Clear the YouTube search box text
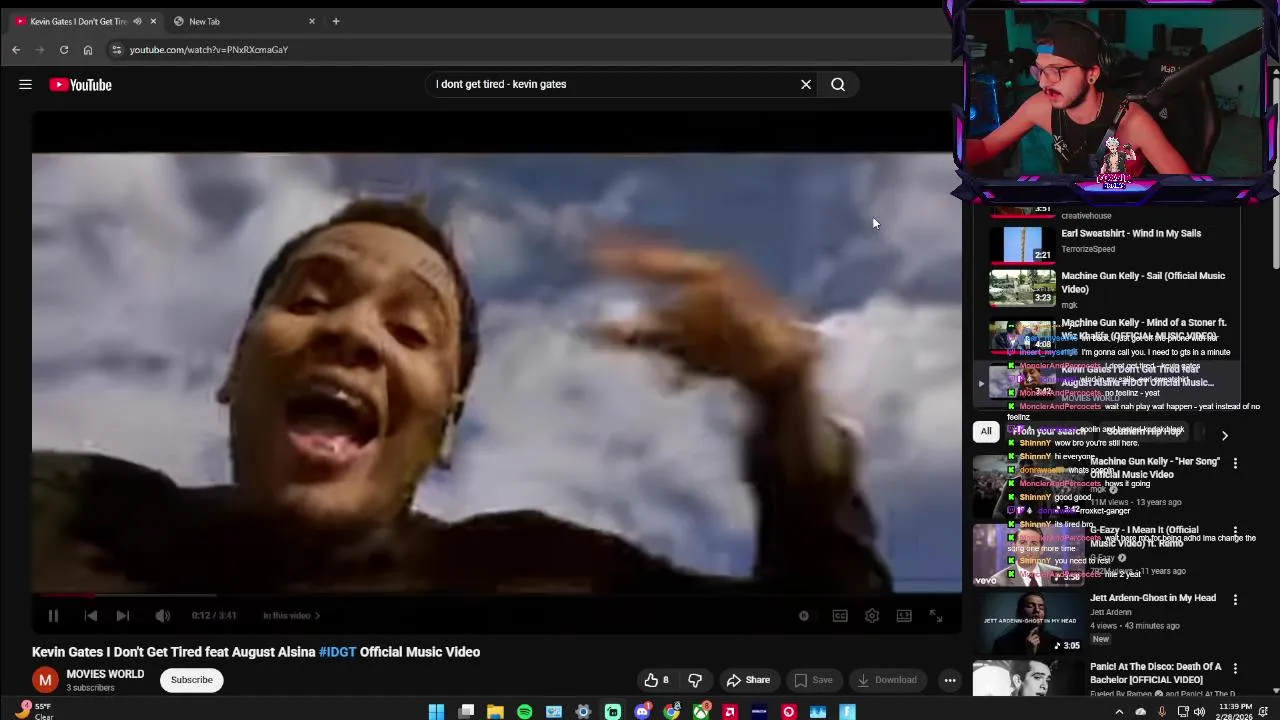Image resolution: width=1280 pixels, height=720 pixels. tap(806, 84)
